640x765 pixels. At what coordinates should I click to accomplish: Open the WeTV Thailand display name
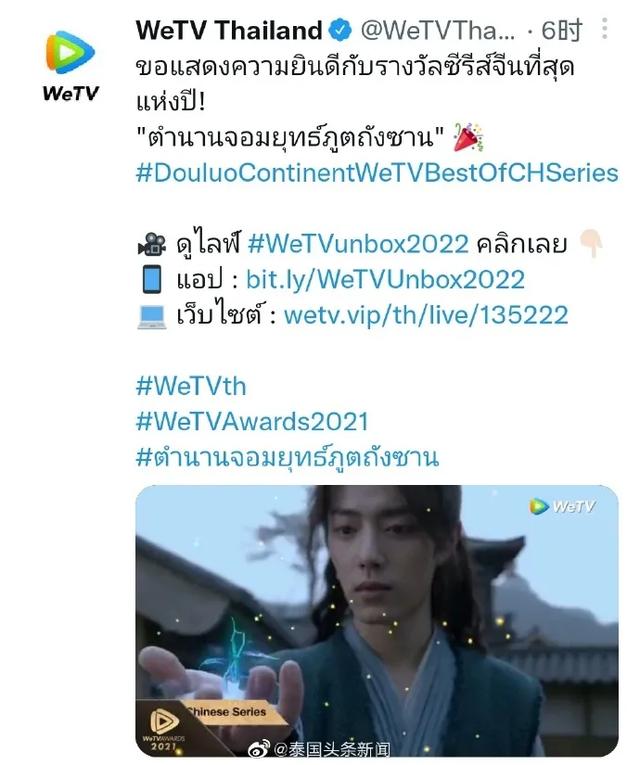[x=228, y=30]
